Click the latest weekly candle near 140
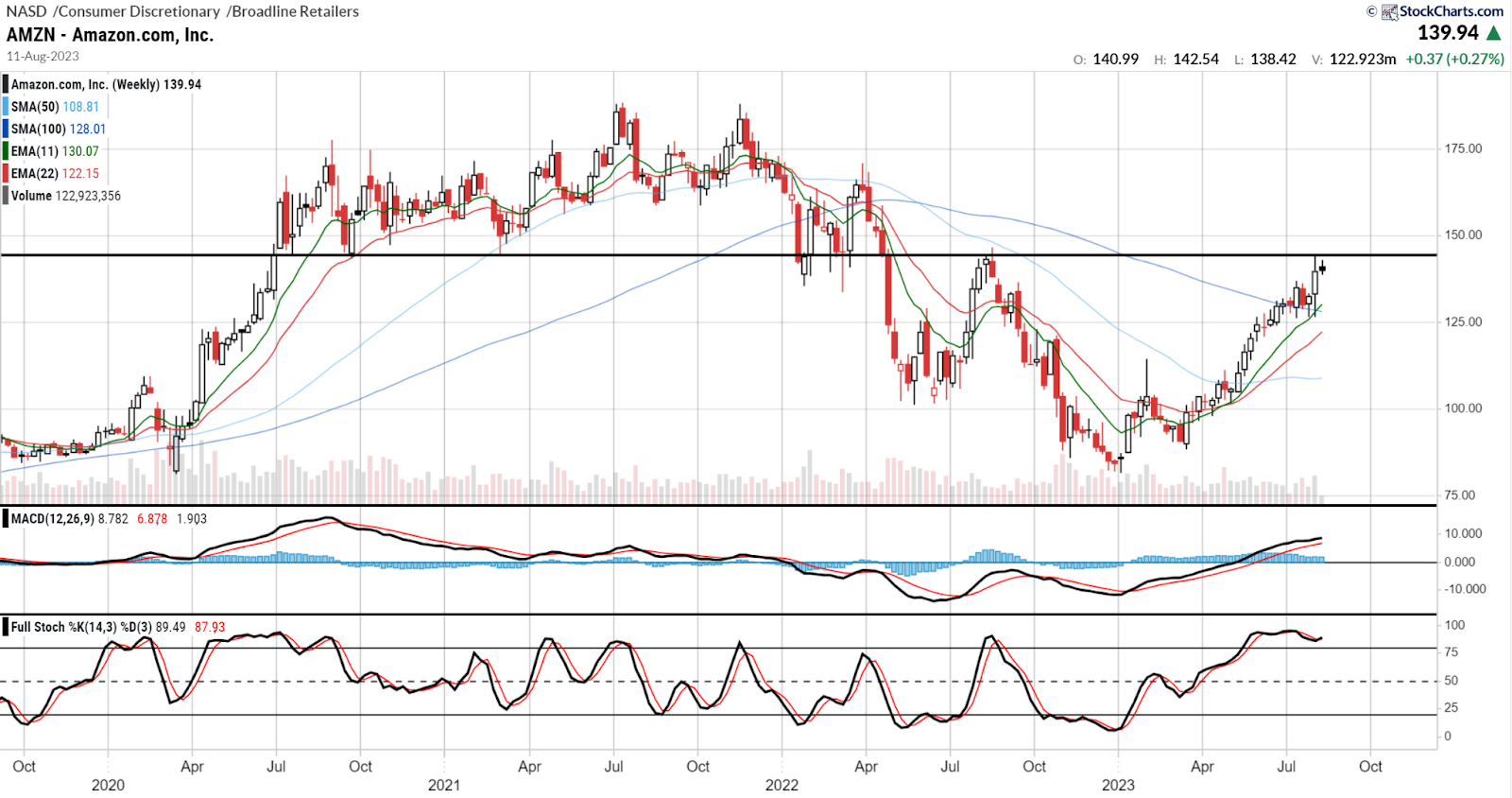 click(x=1322, y=269)
